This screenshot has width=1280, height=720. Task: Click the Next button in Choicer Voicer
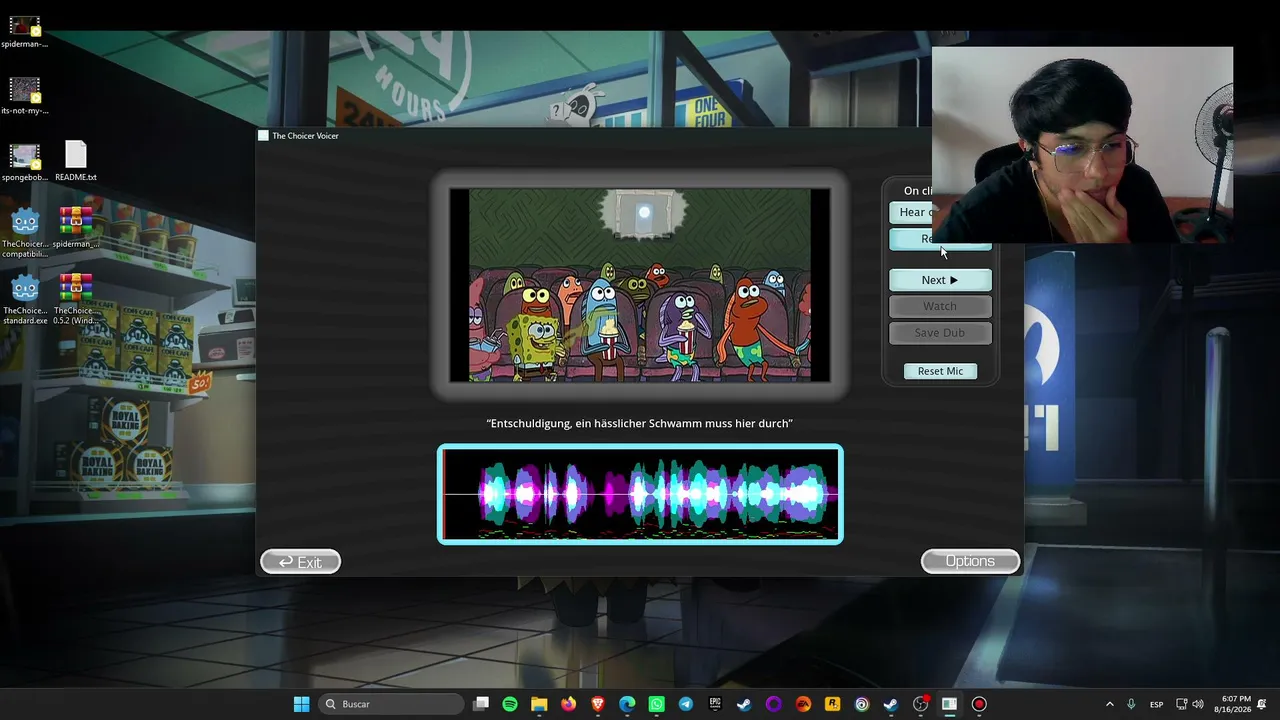tap(940, 280)
